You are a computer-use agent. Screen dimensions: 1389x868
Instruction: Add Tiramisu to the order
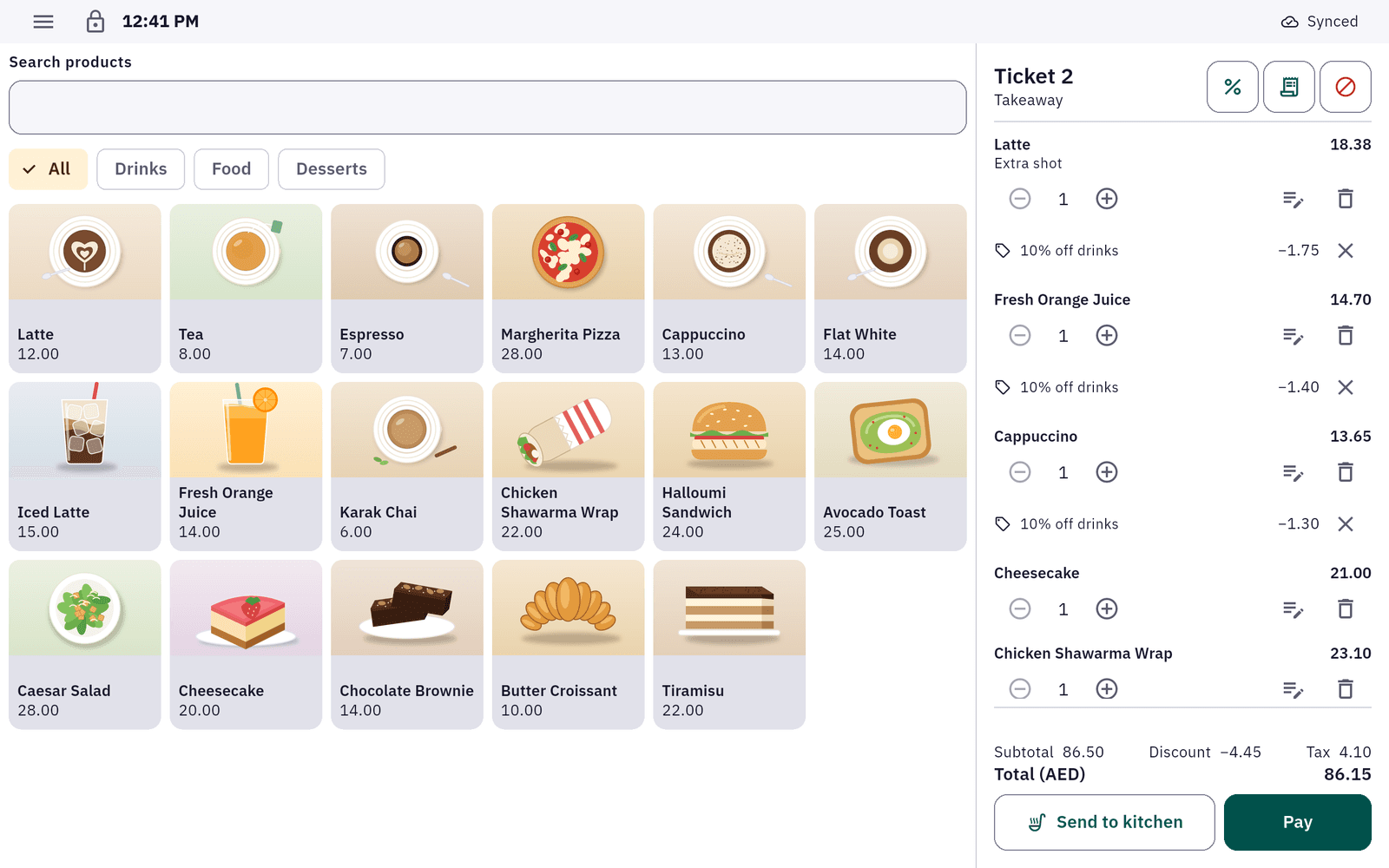[729, 645]
